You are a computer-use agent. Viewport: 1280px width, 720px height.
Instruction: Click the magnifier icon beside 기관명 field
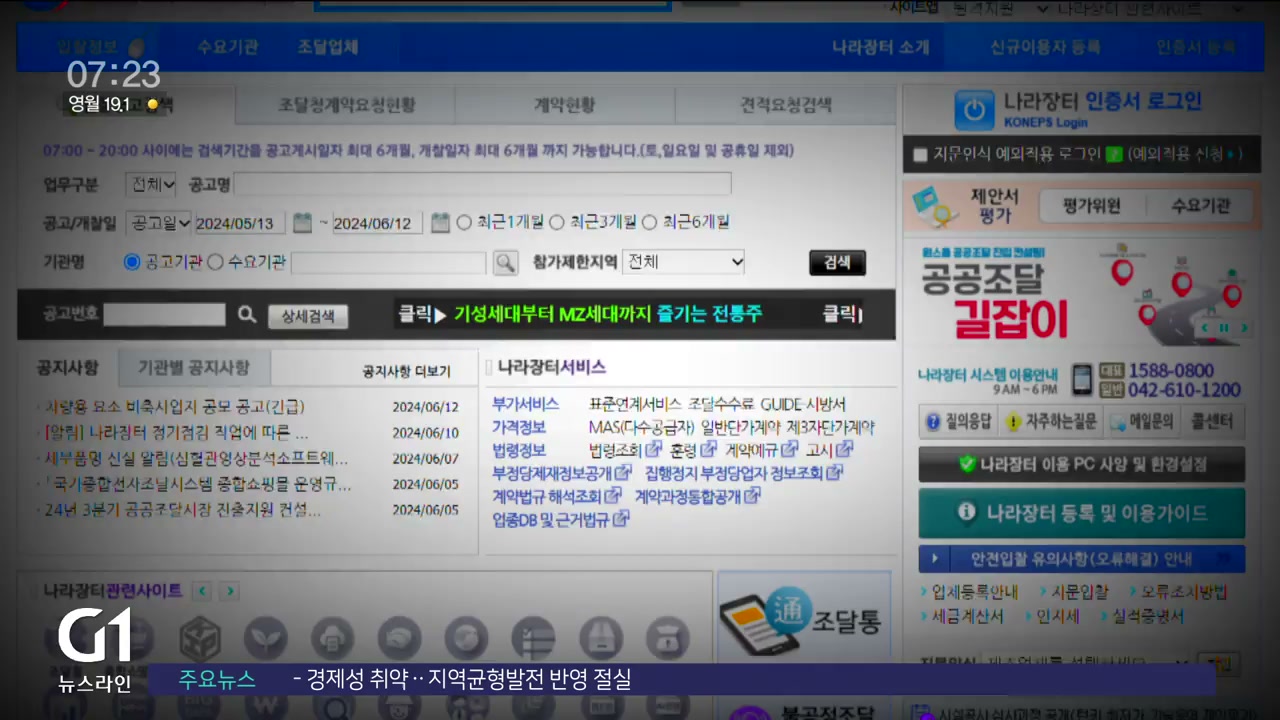point(505,263)
